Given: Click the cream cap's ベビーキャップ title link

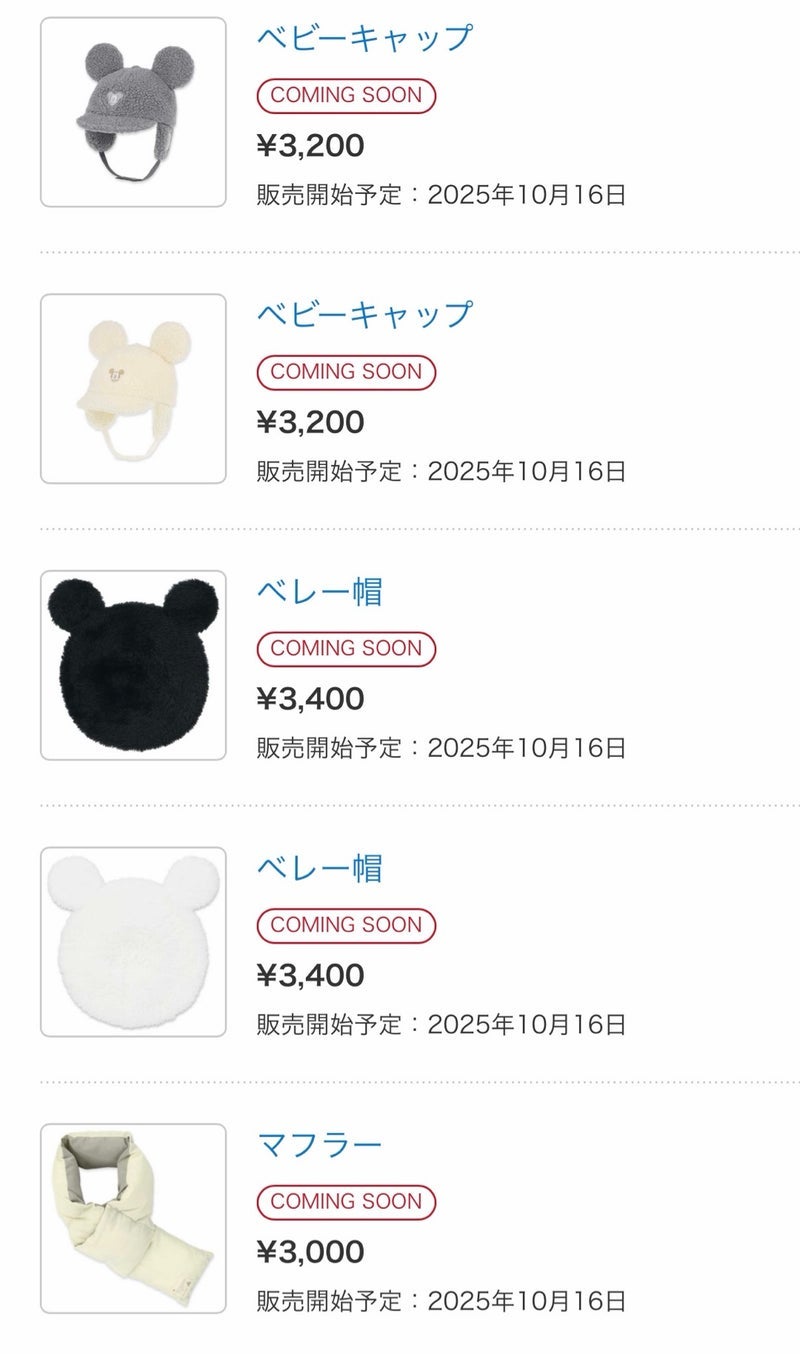Looking at the screenshot, I should coord(364,314).
